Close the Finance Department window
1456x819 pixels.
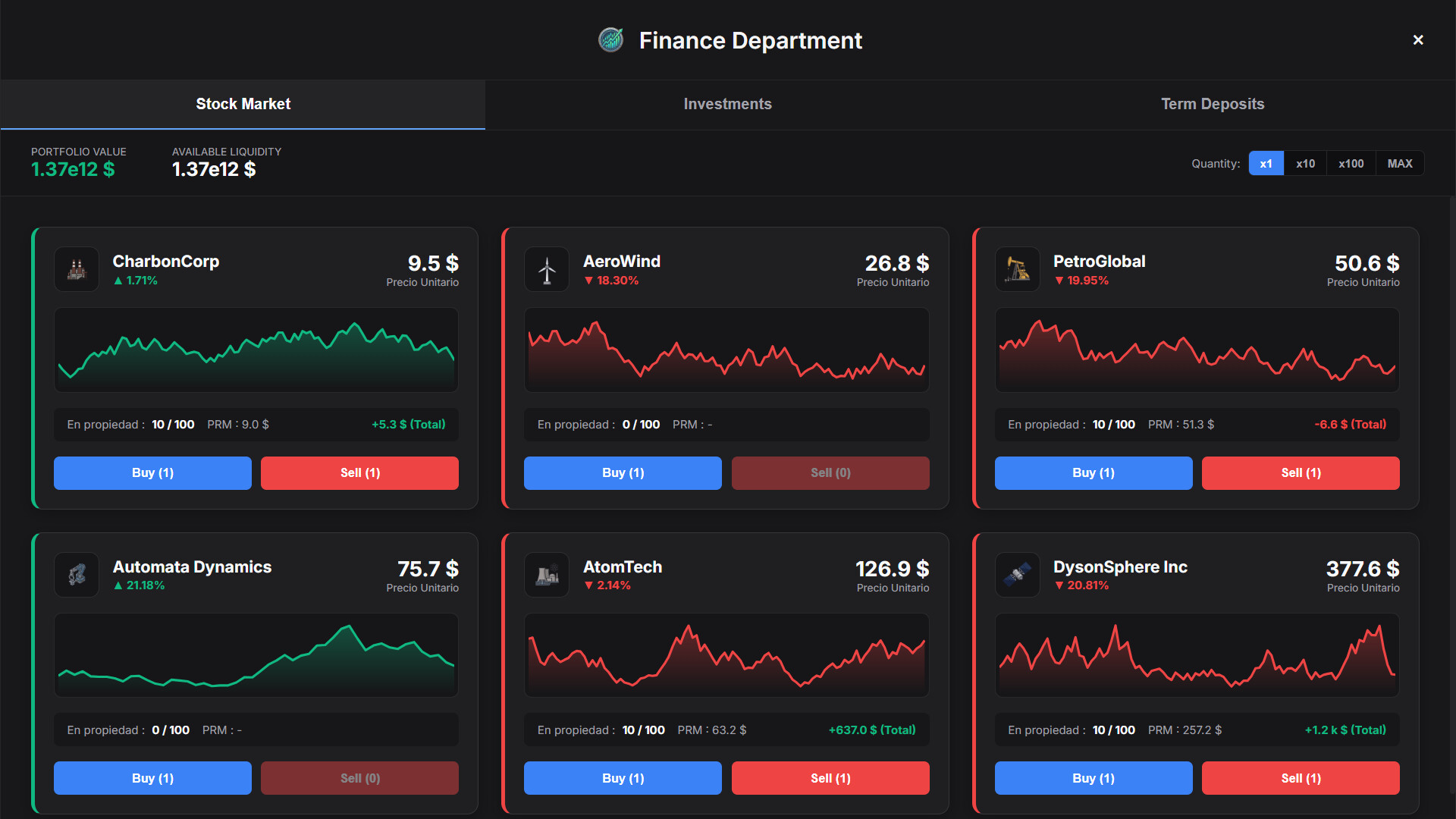point(1418,40)
